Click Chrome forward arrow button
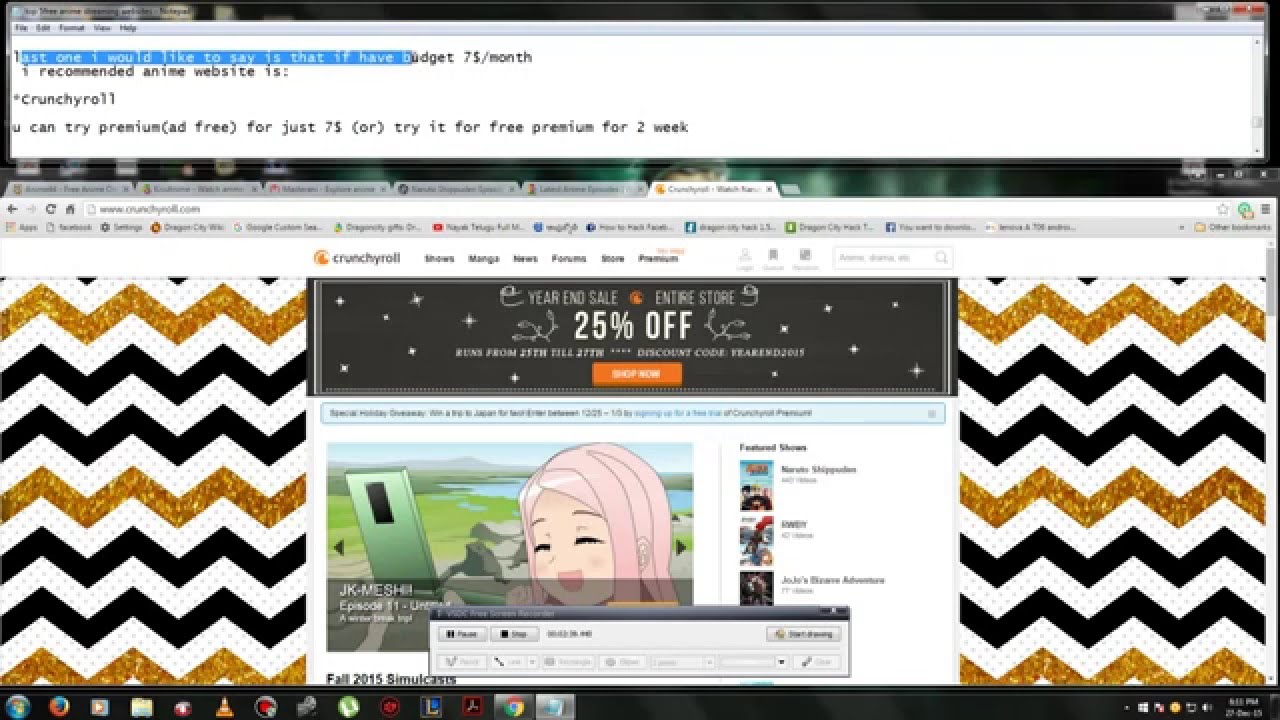 tap(31, 209)
